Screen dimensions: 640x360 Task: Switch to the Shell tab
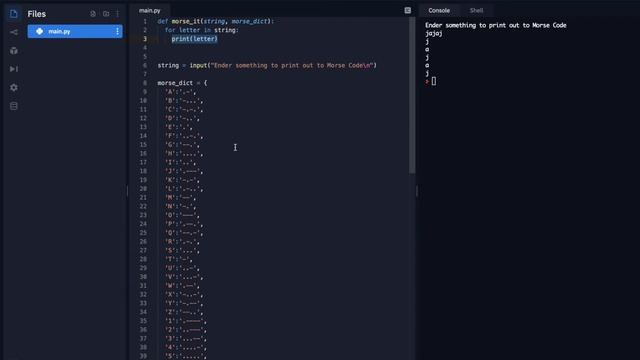(x=476, y=11)
